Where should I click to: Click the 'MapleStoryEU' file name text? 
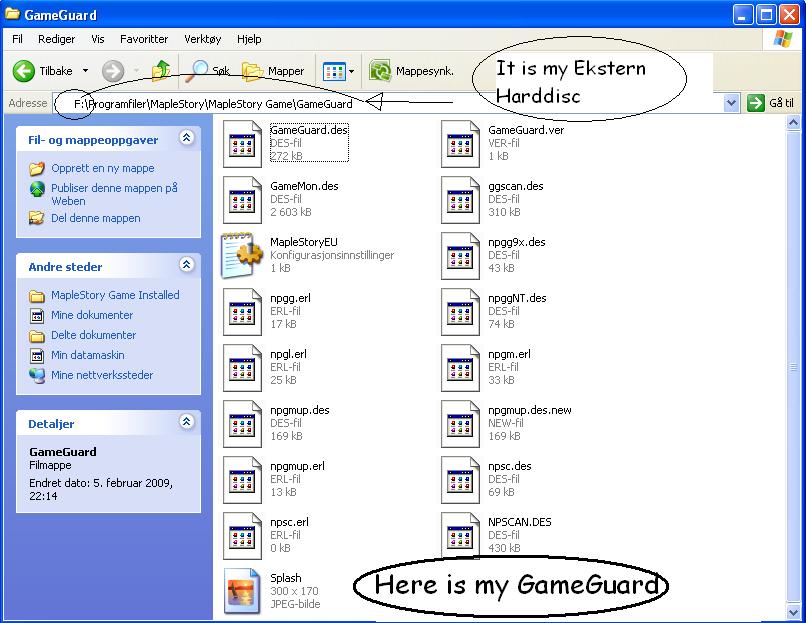click(304, 242)
